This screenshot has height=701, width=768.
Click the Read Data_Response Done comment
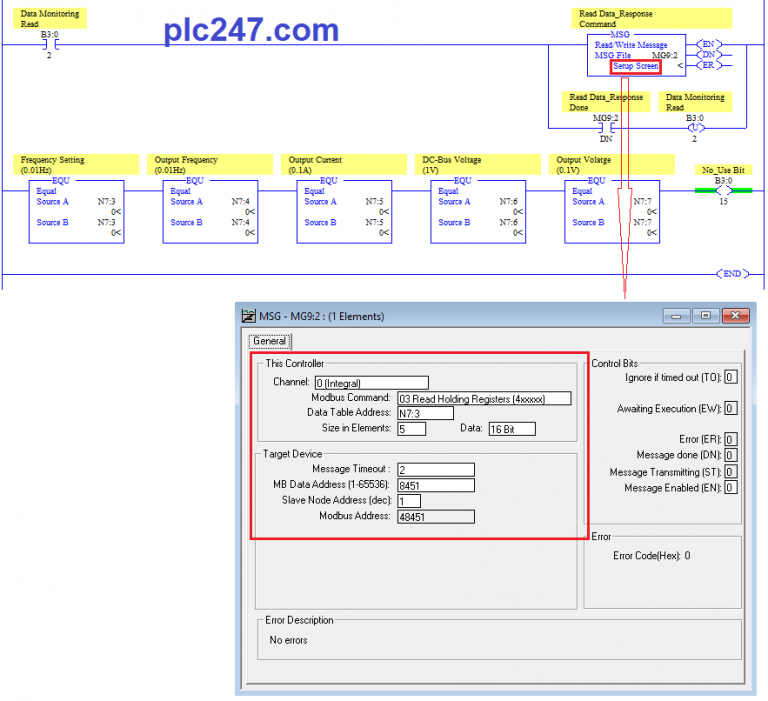606,102
